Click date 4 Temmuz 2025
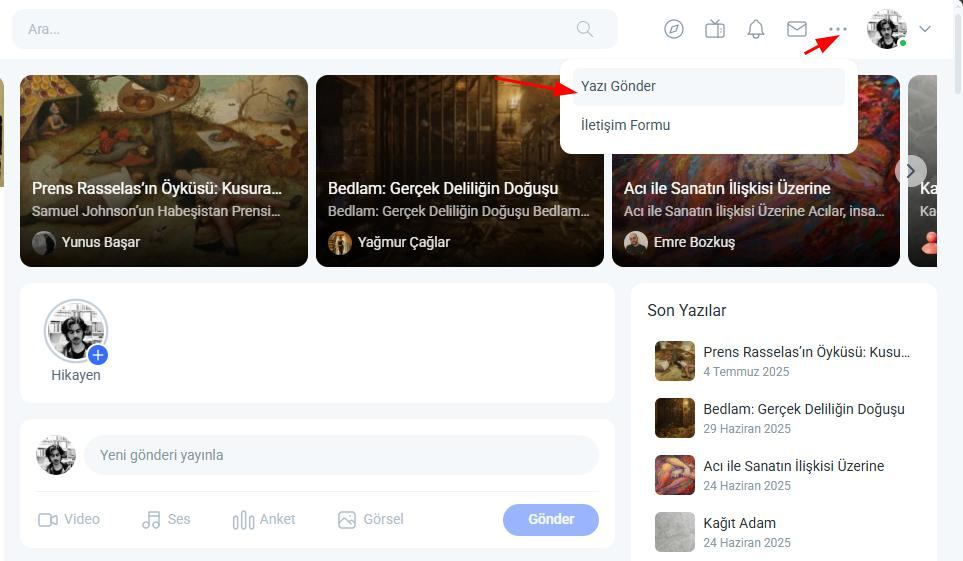Screen dimensions: 963x561 [x=746, y=372]
